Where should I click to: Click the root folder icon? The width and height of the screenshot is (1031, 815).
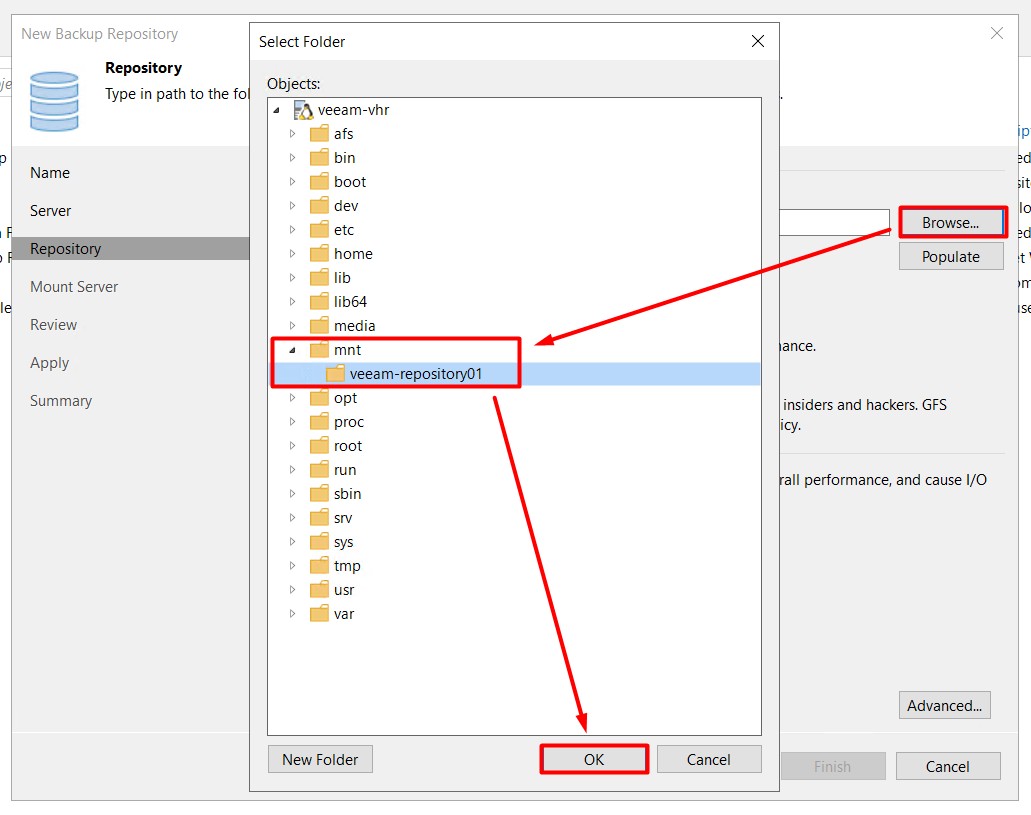click(320, 446)
